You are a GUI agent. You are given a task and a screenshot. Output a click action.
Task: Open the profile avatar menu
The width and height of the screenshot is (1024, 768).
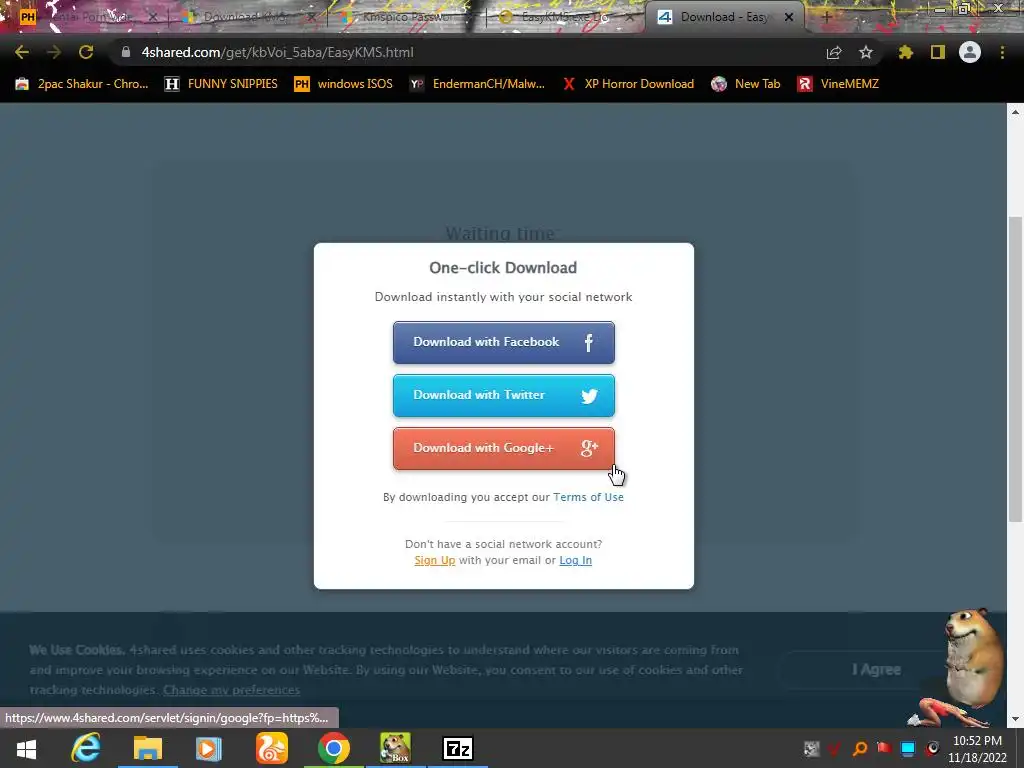[970, 52]
